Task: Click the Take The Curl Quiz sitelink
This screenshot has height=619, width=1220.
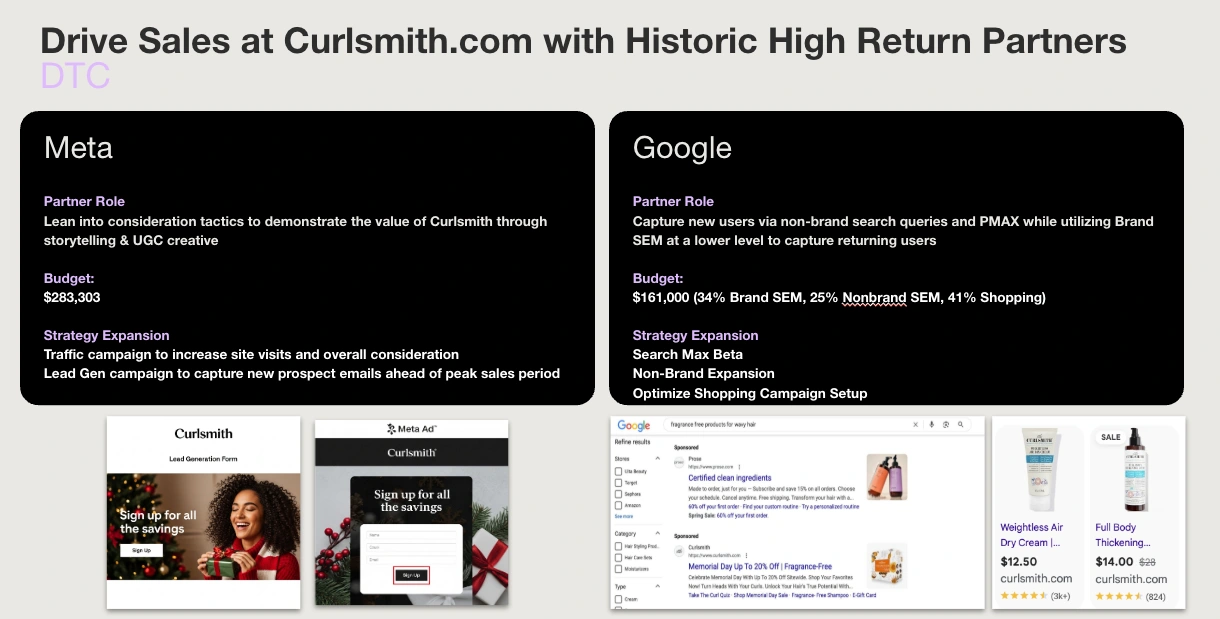Action: [x=709, y=595]
